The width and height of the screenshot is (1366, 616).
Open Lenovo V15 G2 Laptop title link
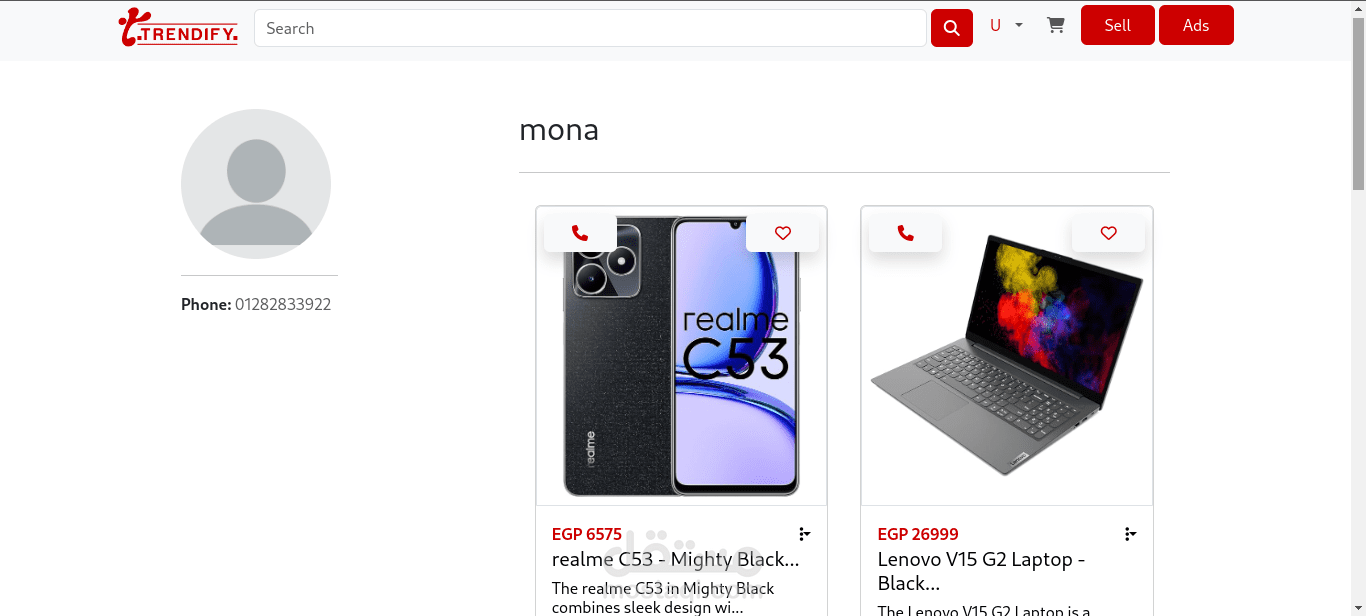[x=982, y=571]
